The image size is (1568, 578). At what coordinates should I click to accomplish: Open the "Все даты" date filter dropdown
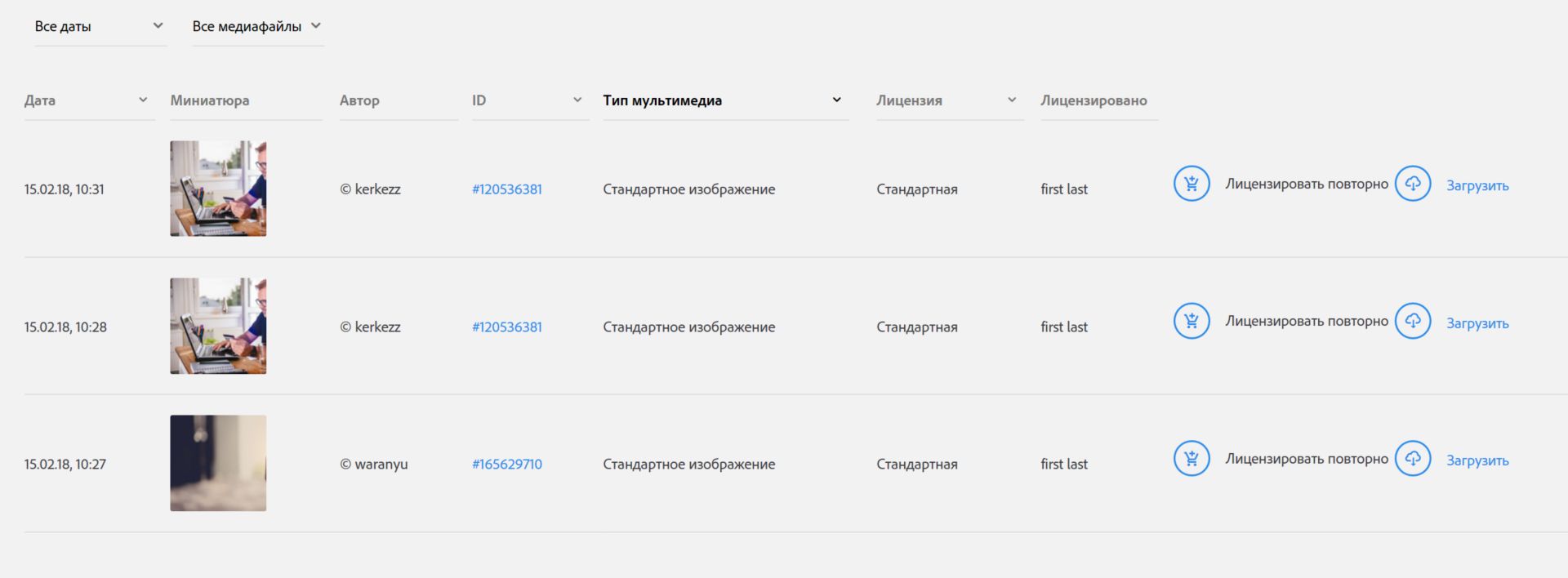point(100,26)
